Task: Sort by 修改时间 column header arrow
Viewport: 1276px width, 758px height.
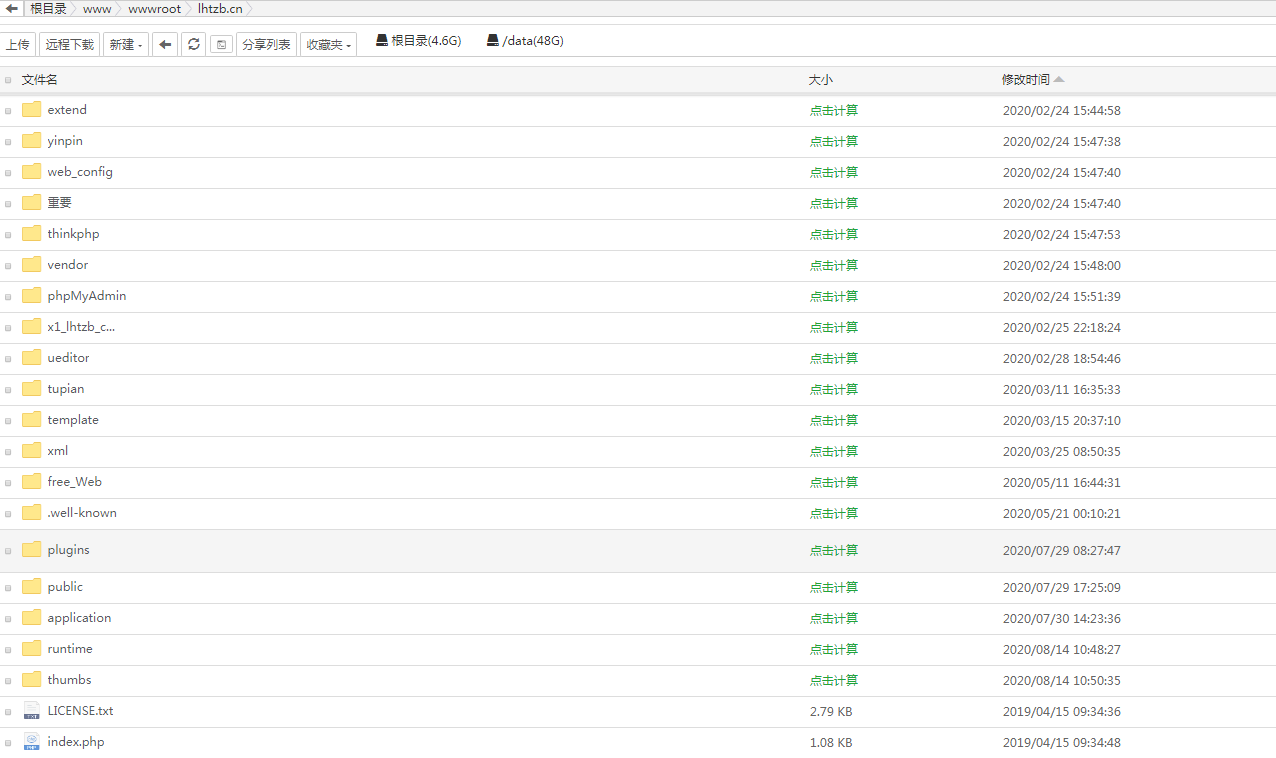Action: tap(1059, 80)
